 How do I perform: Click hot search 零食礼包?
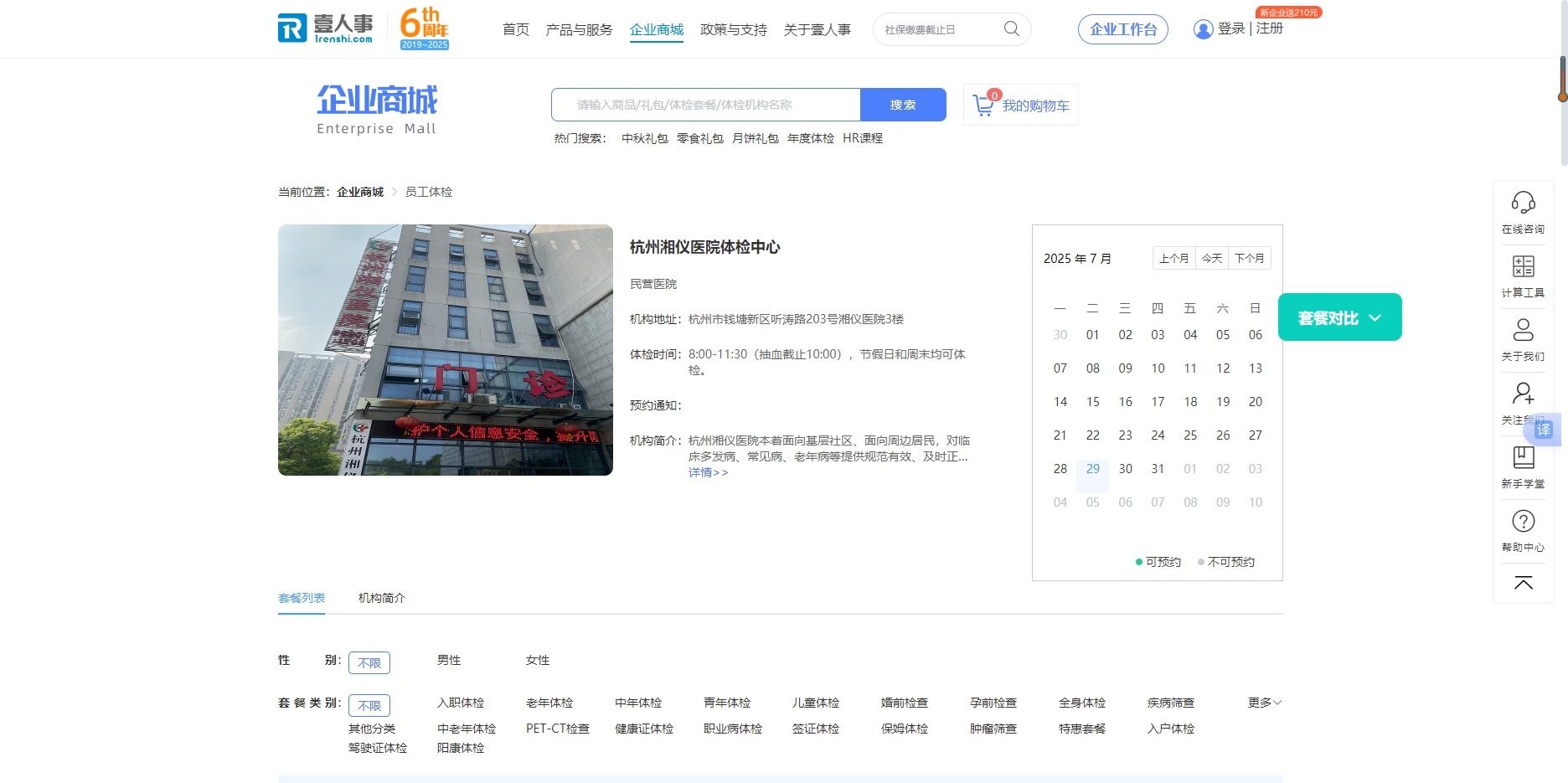pos(700,138)
